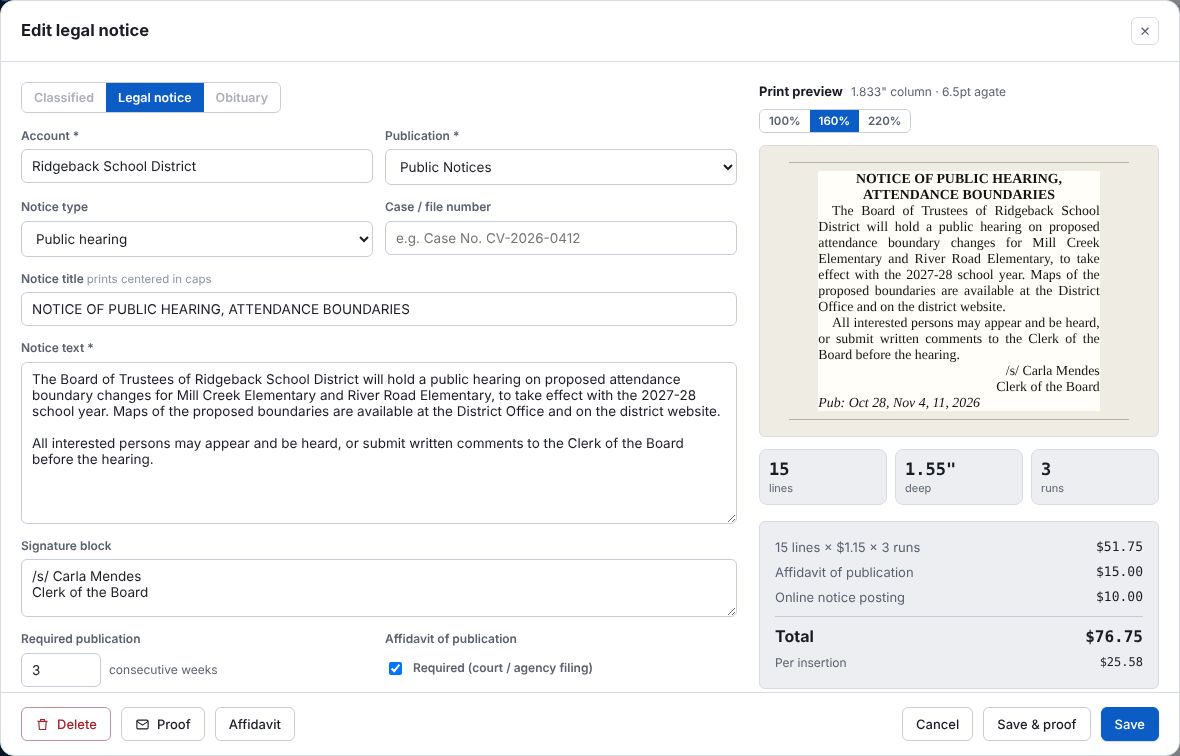The height and width of the screenshot is (756, 1180).
Task: Set print preview zoom to 220%
Action: pyautogui.click(x=884, y=121)
